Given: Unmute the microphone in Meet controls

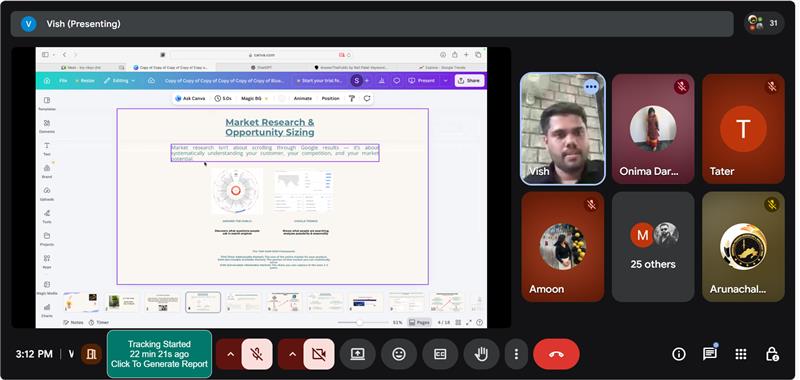Looking at the screenshot, I should pos(257,354).
